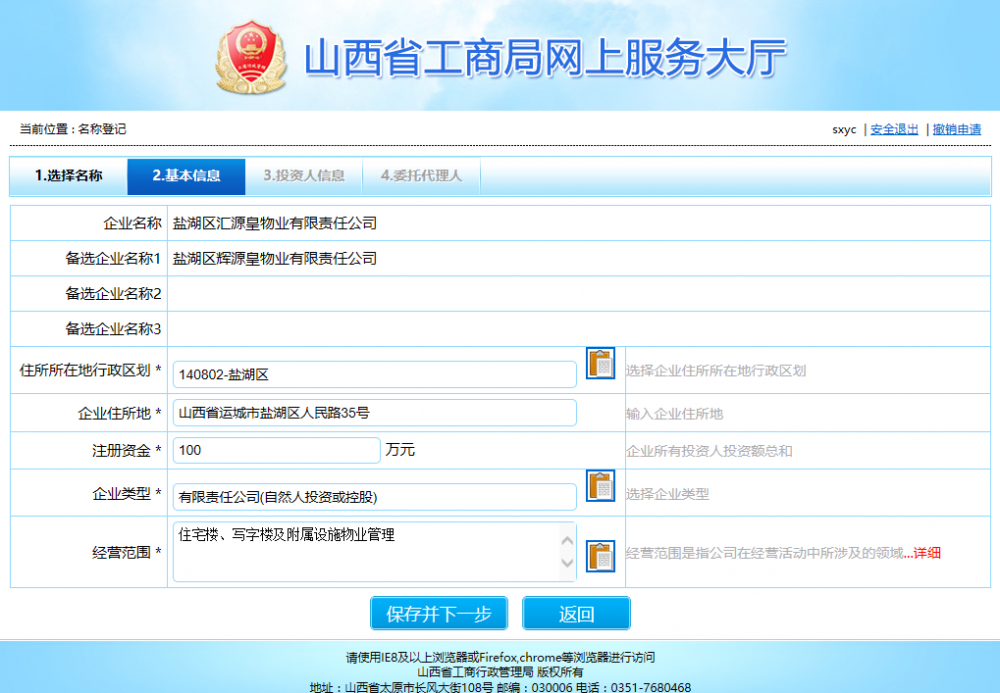View the 详细 link for business scope

[926, 553]
